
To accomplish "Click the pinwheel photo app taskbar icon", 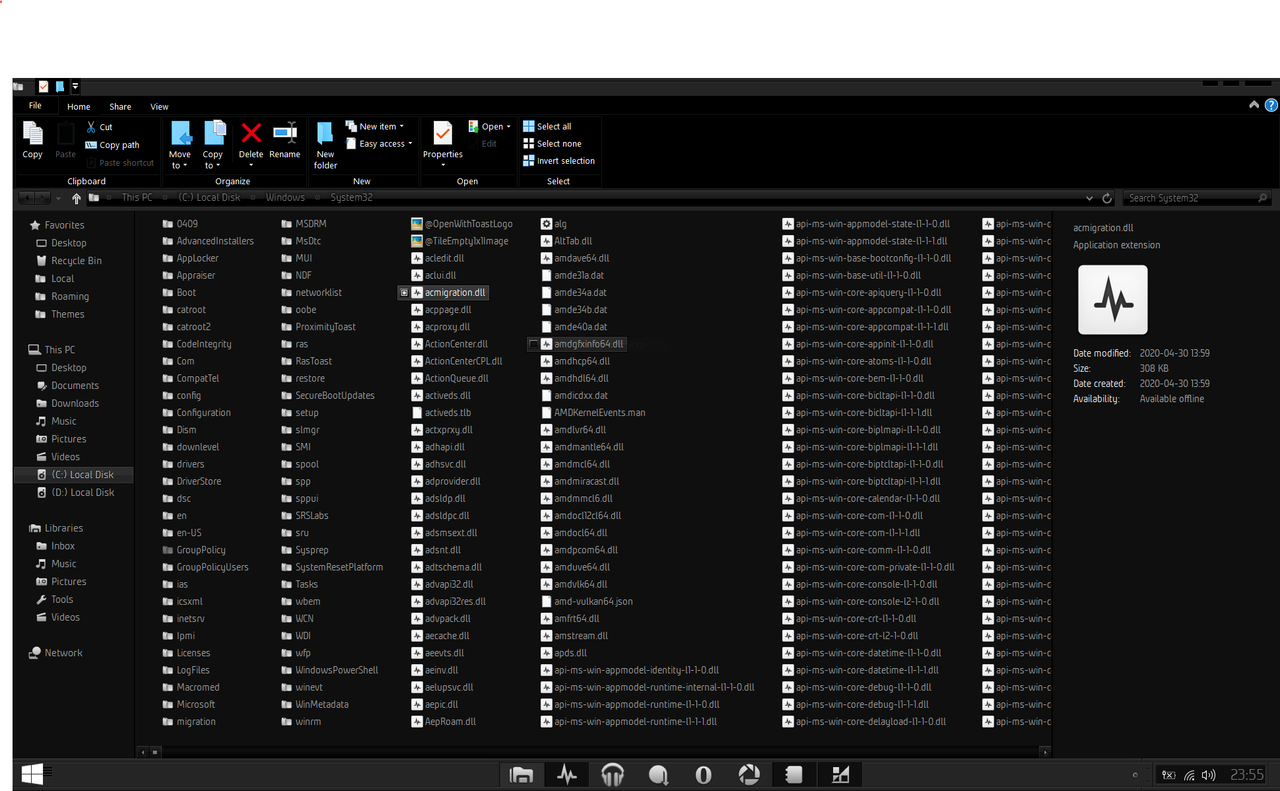I will 749,774.
